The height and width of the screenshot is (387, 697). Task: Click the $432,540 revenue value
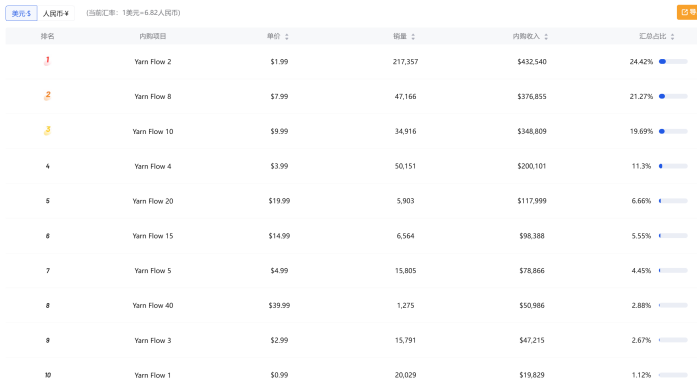coord(532,62)
